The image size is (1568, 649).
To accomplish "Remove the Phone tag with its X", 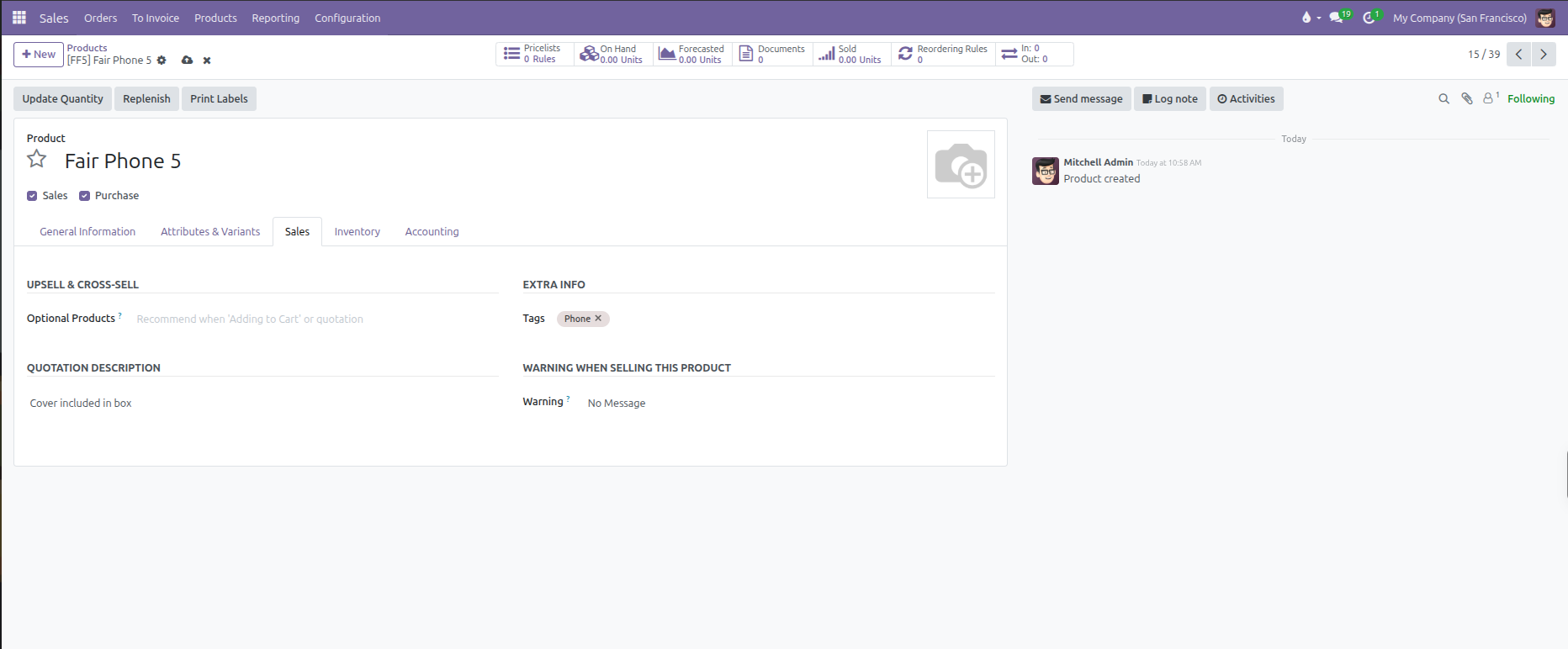I will click(598, 319).
